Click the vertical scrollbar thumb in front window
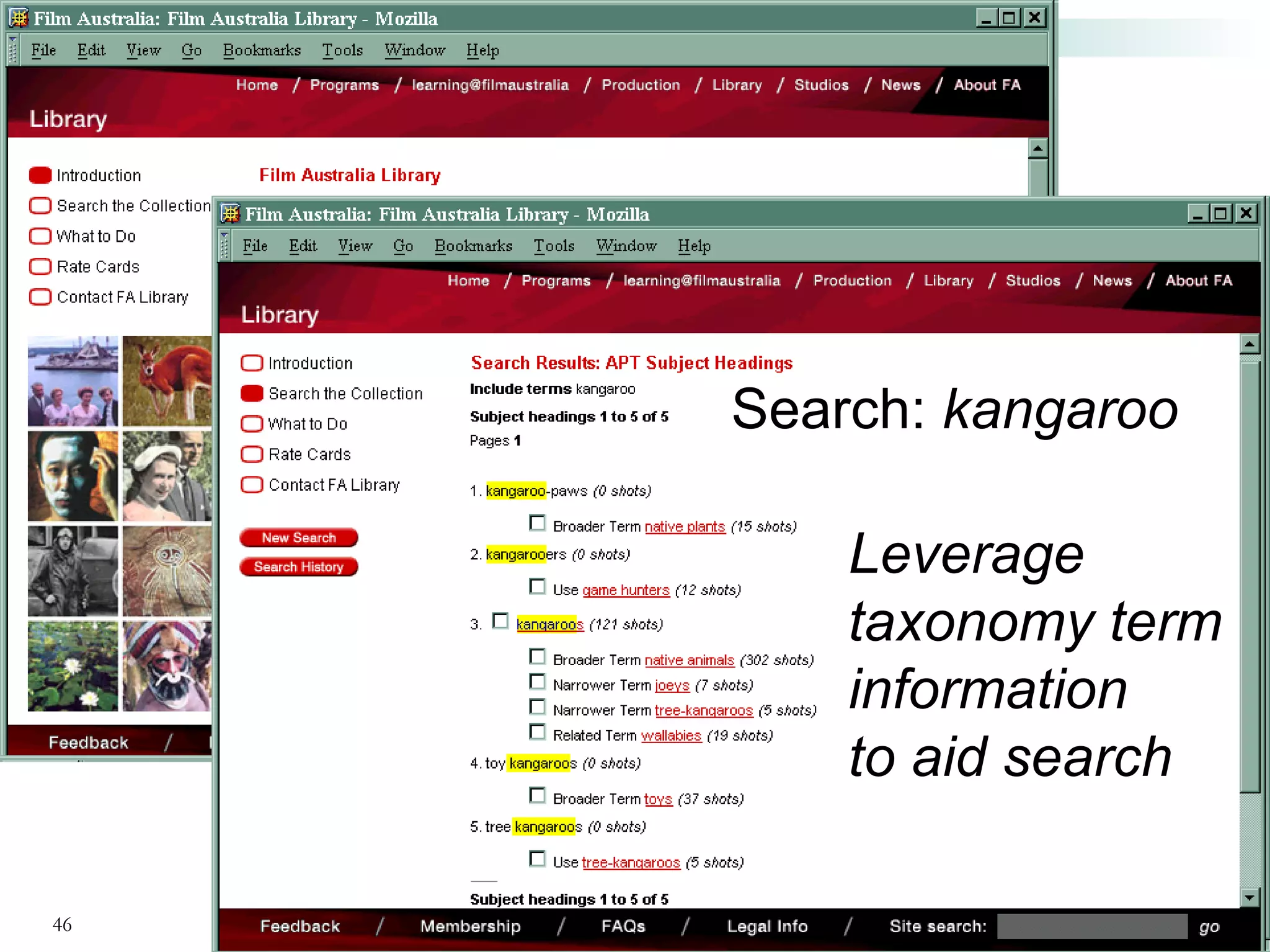1270x952 pixels. point(1249,576)
